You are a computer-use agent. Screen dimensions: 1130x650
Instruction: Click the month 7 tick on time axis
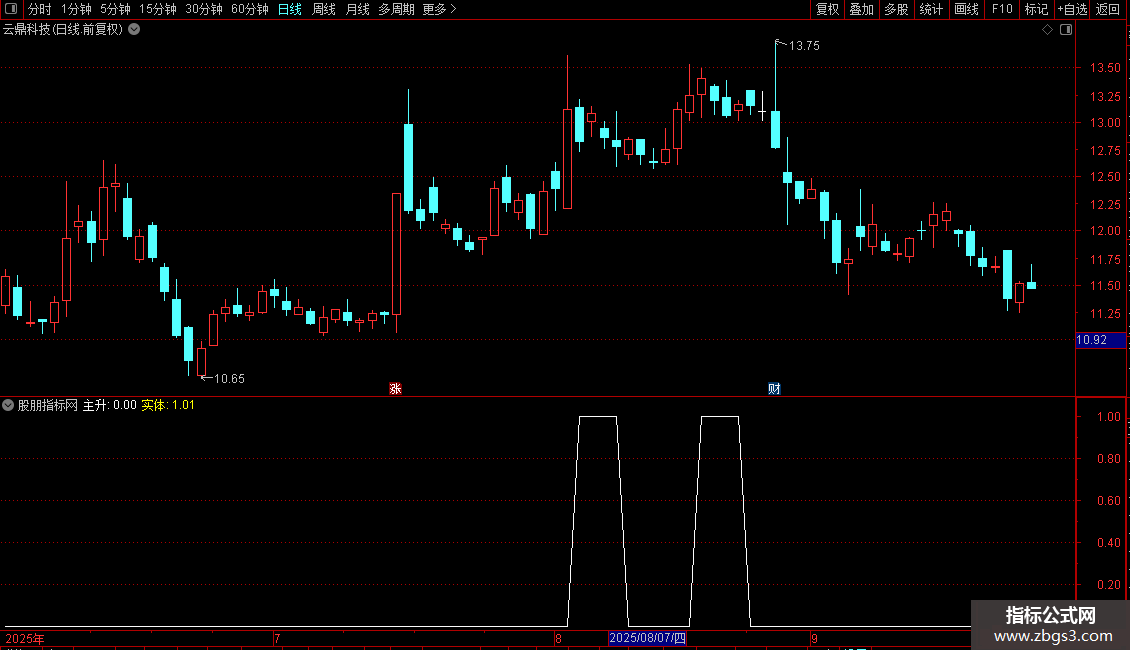[x=277, y=638]
